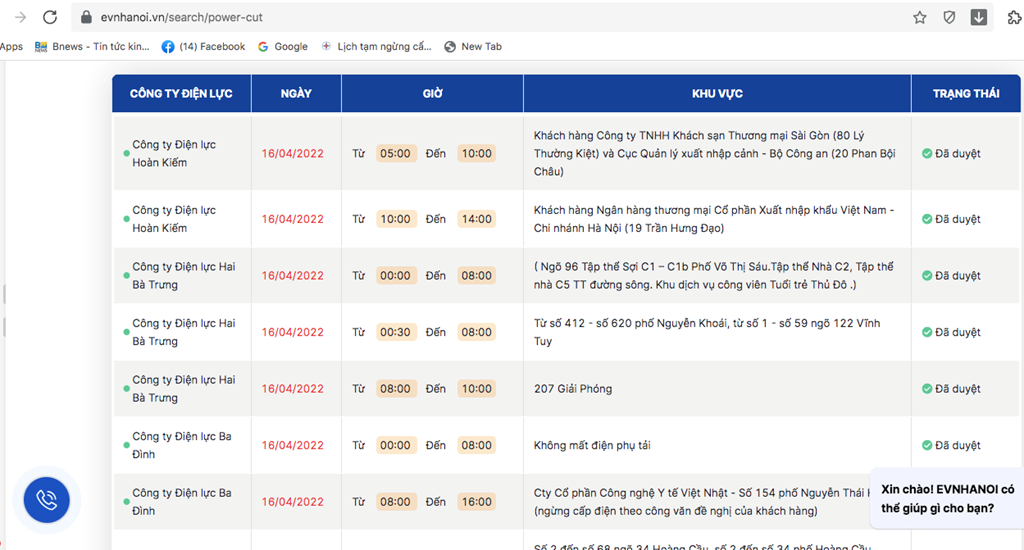The height and width of the screenshot is (550, 1024).
Task: Click Khách sạn Thương mại Sài Gòn area text
Action: (715, 154)
